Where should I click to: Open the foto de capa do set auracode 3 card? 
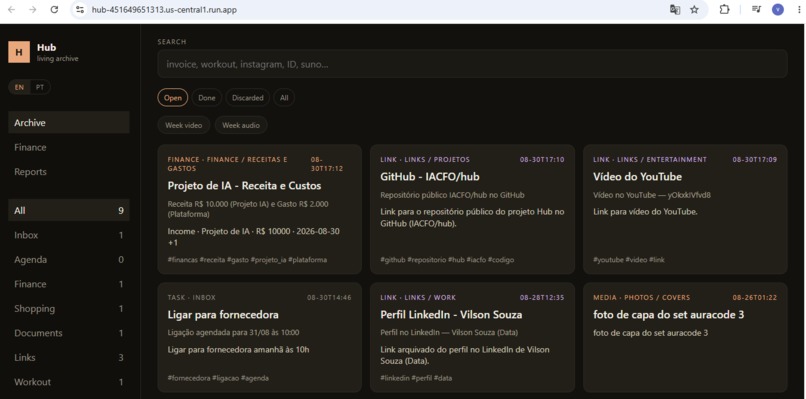pos(685,338)
